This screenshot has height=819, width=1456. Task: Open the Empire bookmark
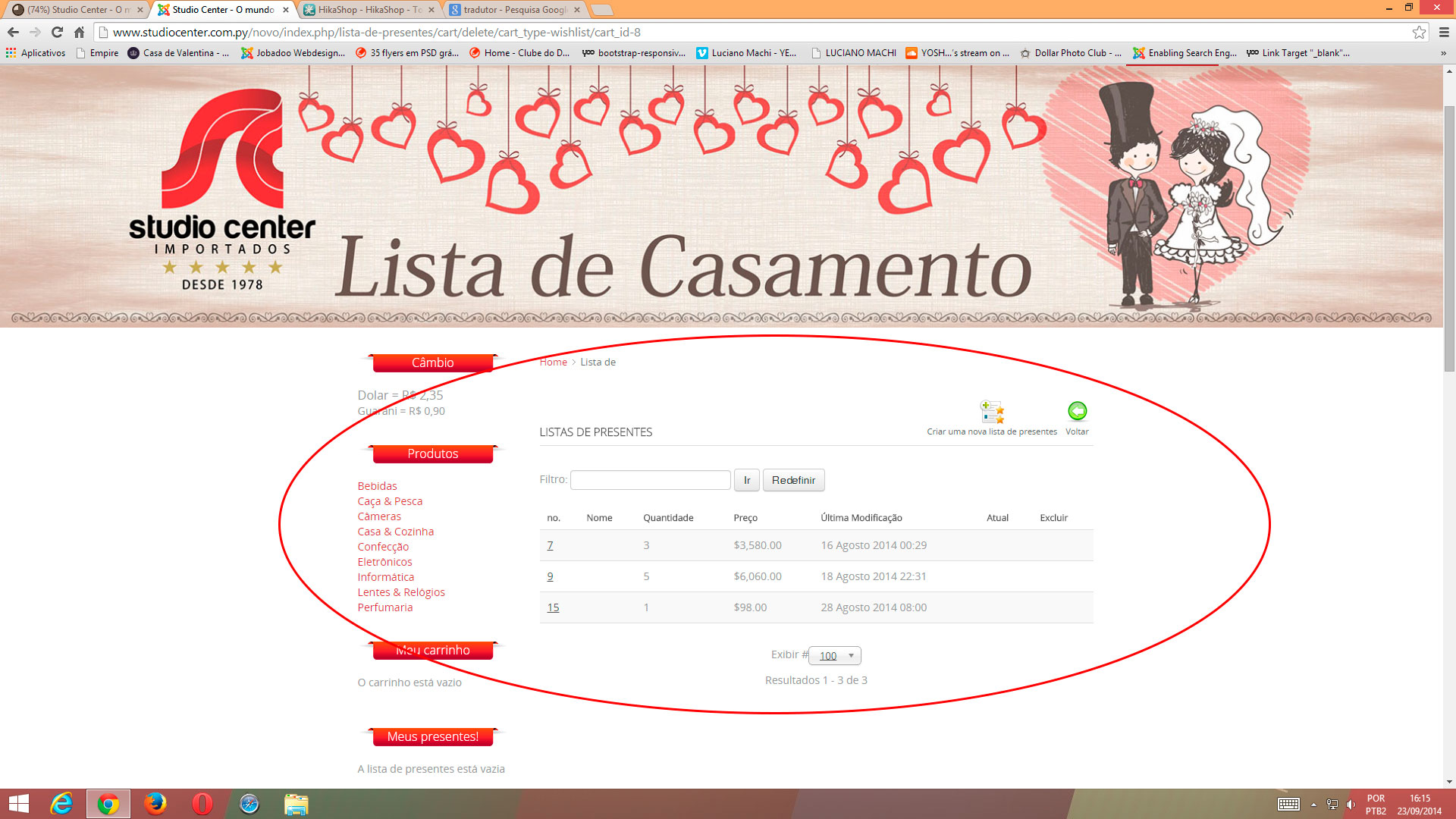[98, 53]
